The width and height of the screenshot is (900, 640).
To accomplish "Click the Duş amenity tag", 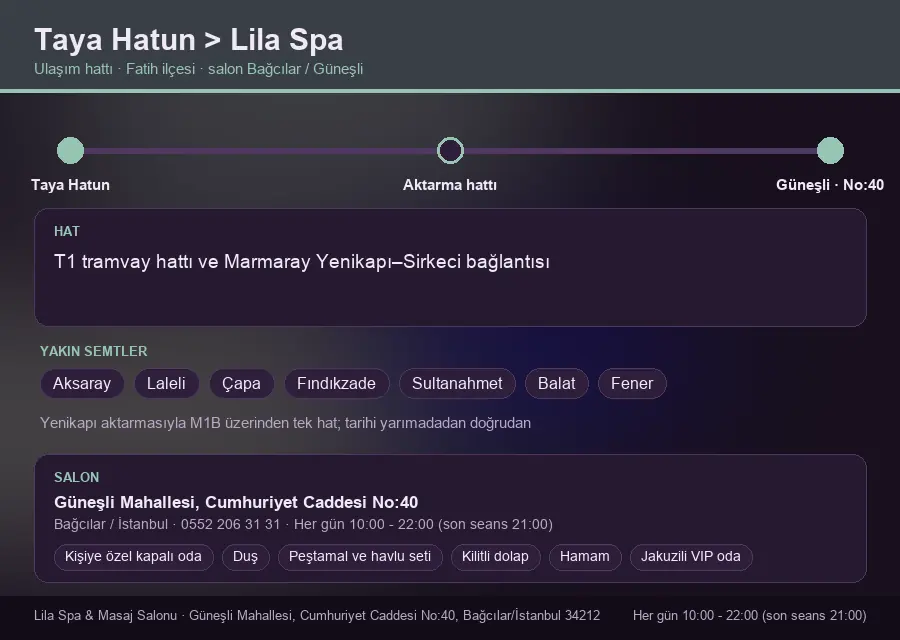I will (x=245, y=557).
